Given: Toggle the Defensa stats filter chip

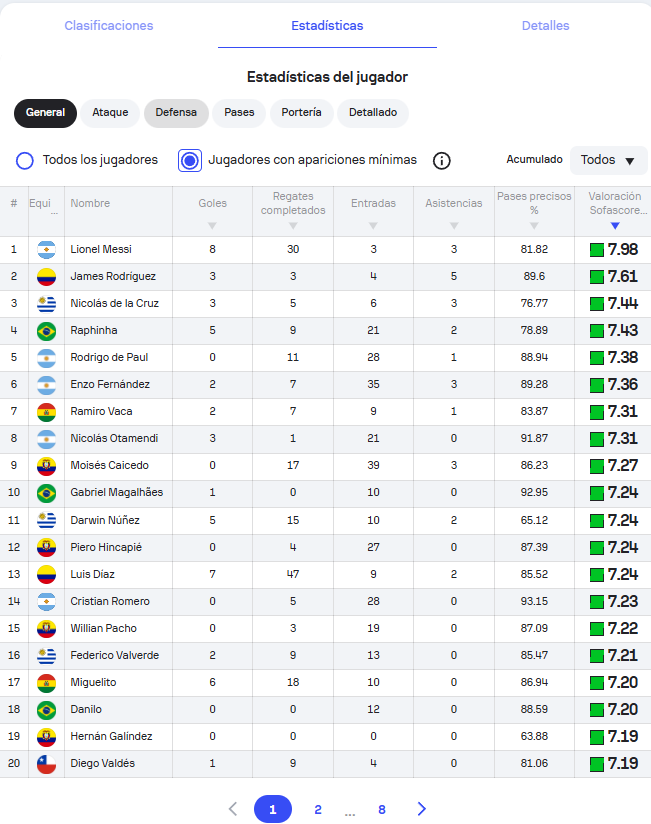Looking at the screenshot, I should coord(176,113).
